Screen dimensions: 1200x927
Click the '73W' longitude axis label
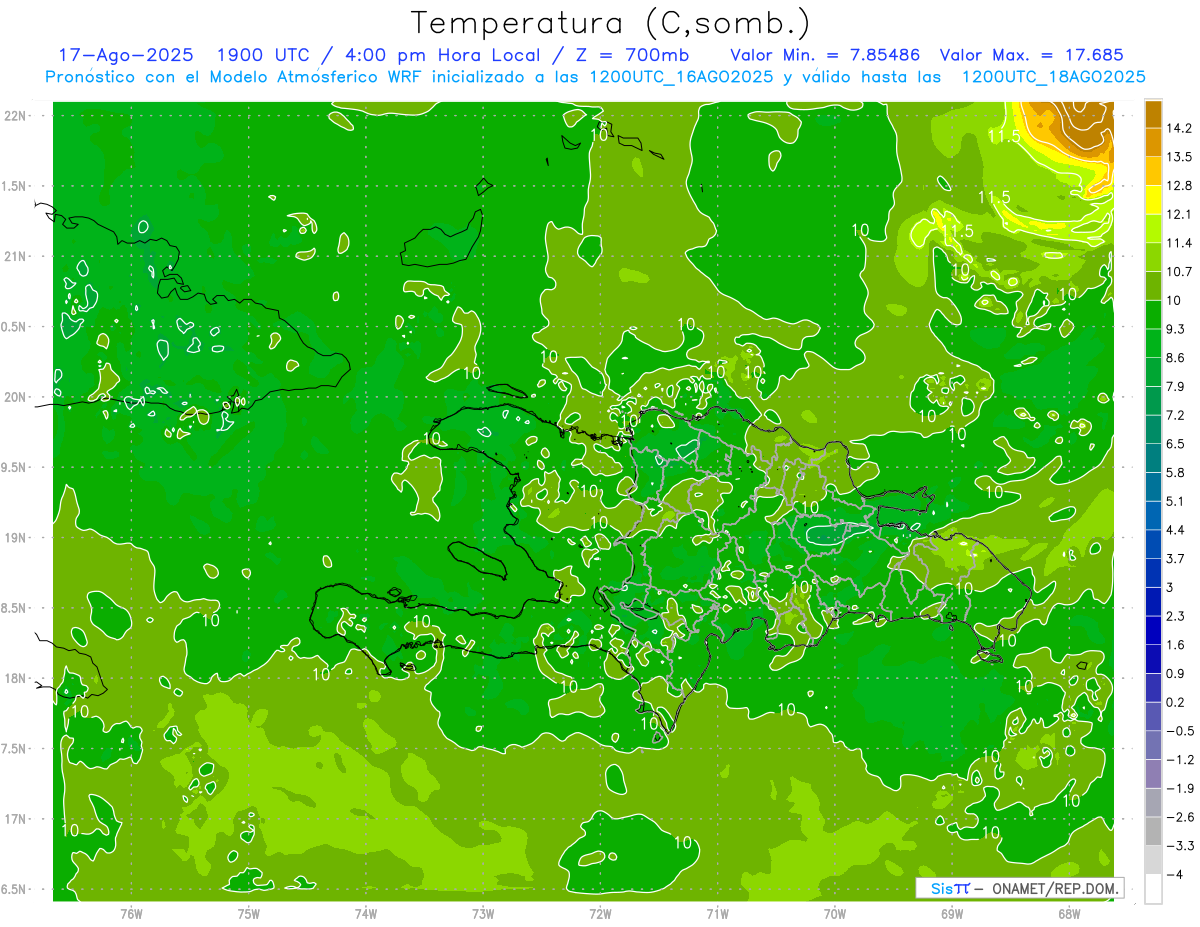click(482, 914)
